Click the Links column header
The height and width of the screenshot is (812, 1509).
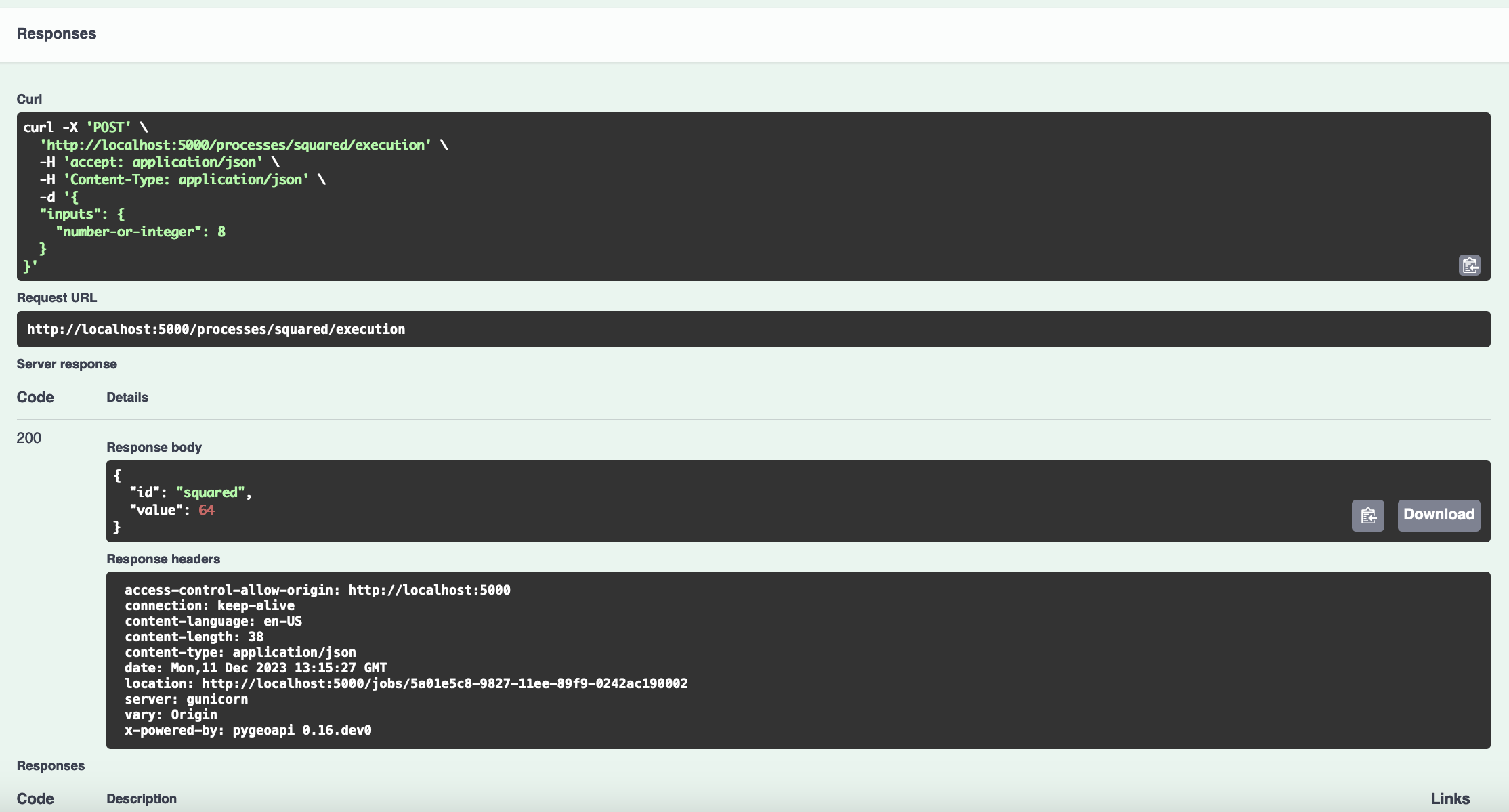(x=1450, y=798)
